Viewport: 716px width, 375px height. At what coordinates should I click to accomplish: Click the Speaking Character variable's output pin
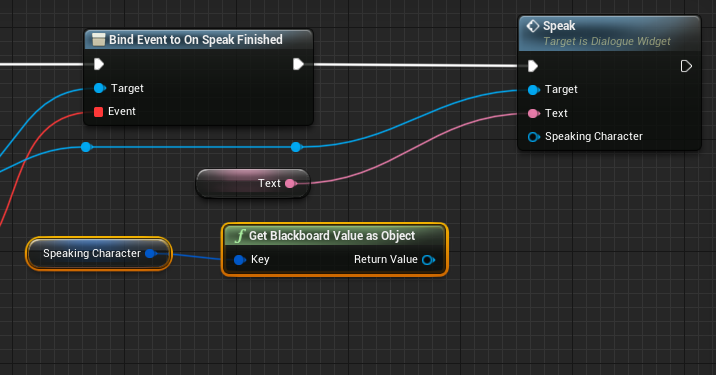click(x=151, y=254)
